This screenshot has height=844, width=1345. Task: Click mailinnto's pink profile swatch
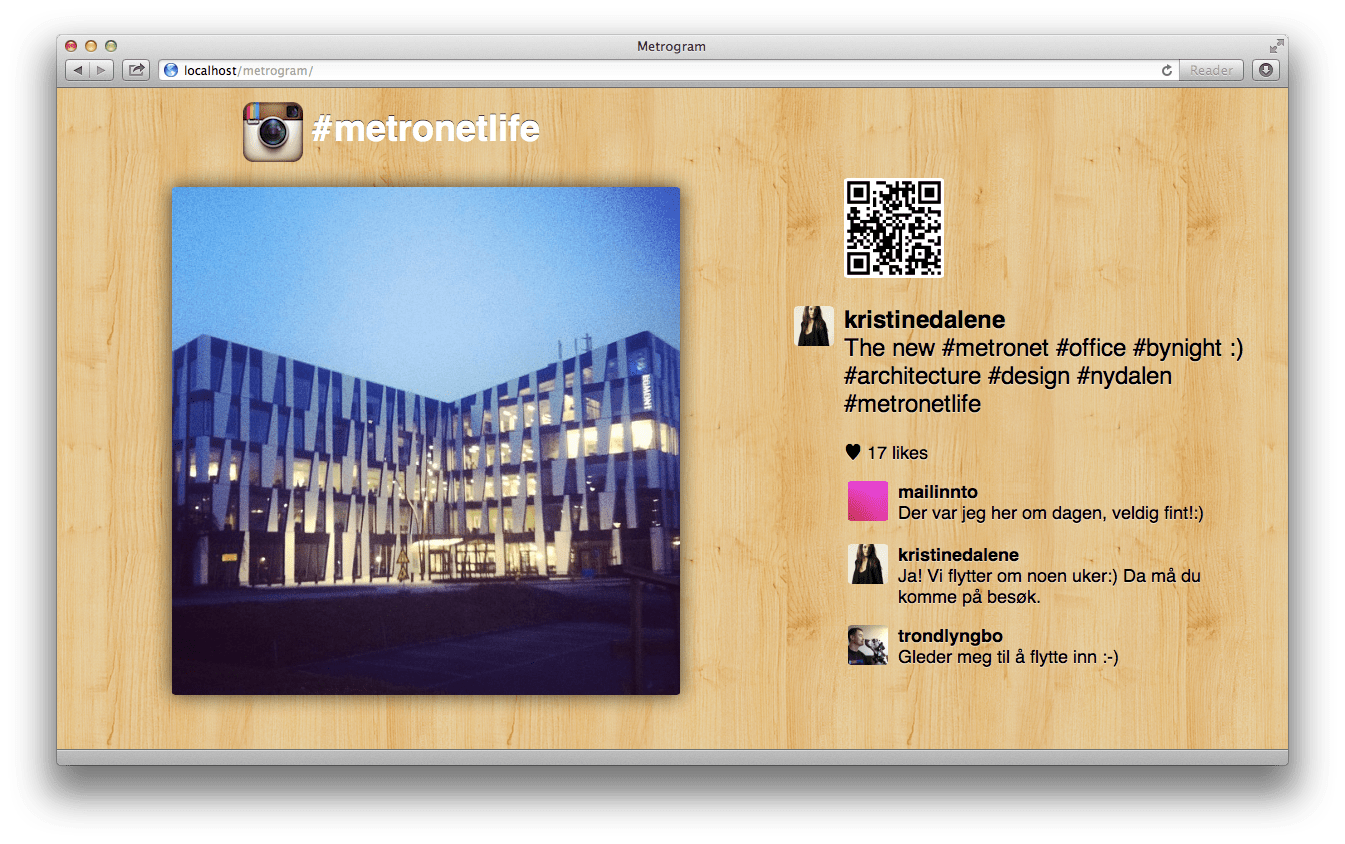[867, 501]
